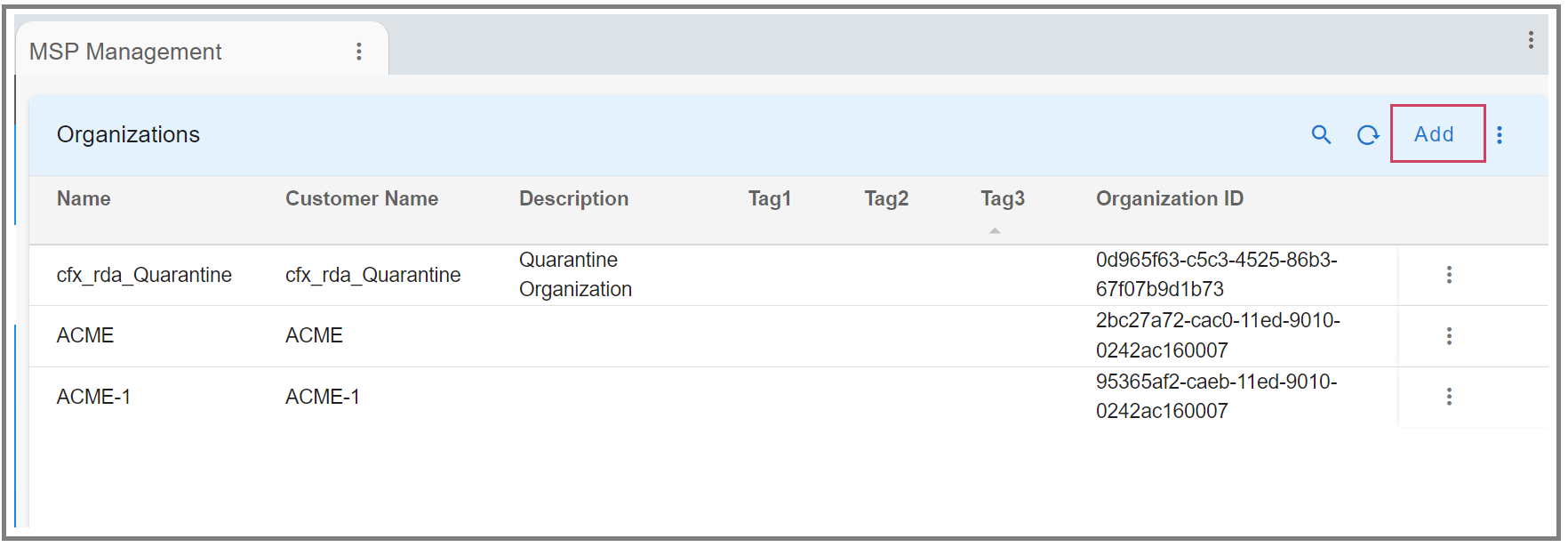Toggle the Tag3 sort arrow
The height and width of the screenshot is (547, 1568).
[995, 230]
